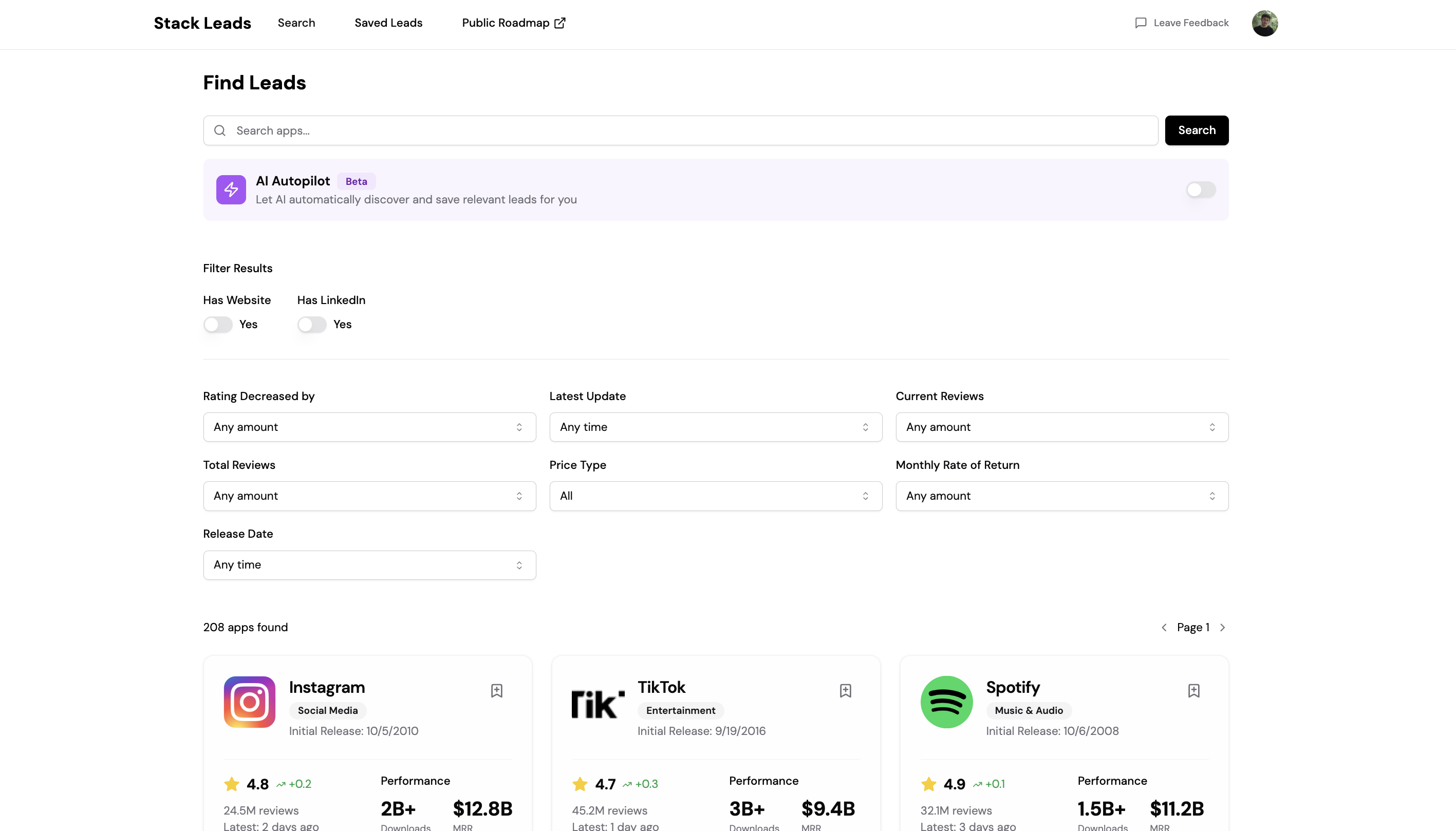This screenshot has height=831, width=1456.
Task: Open the Saved Leads nav tab
Action: (388, 23)
